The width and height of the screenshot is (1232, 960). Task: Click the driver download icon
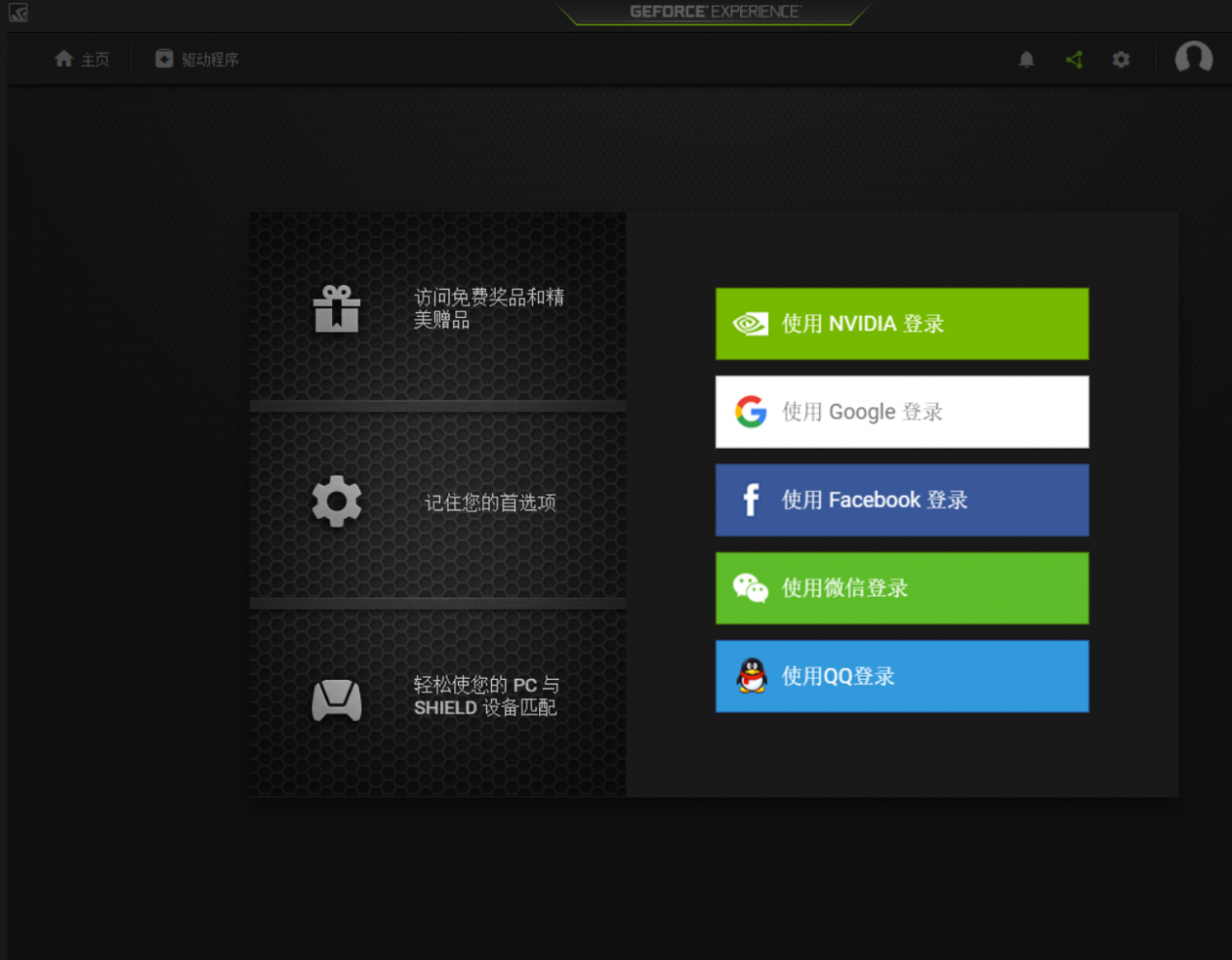click(165, 59)
